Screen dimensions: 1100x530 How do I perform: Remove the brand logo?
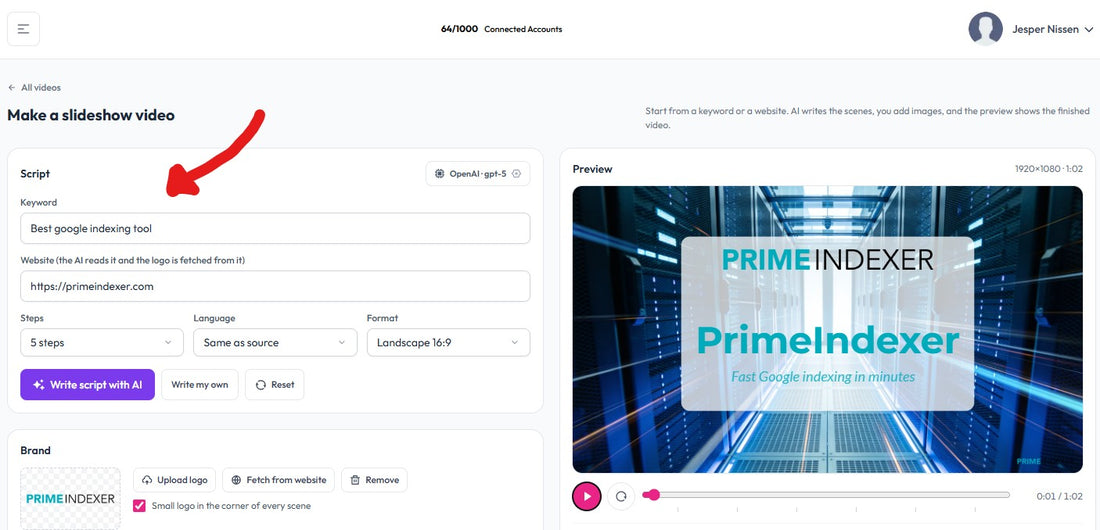click(375, 480)
